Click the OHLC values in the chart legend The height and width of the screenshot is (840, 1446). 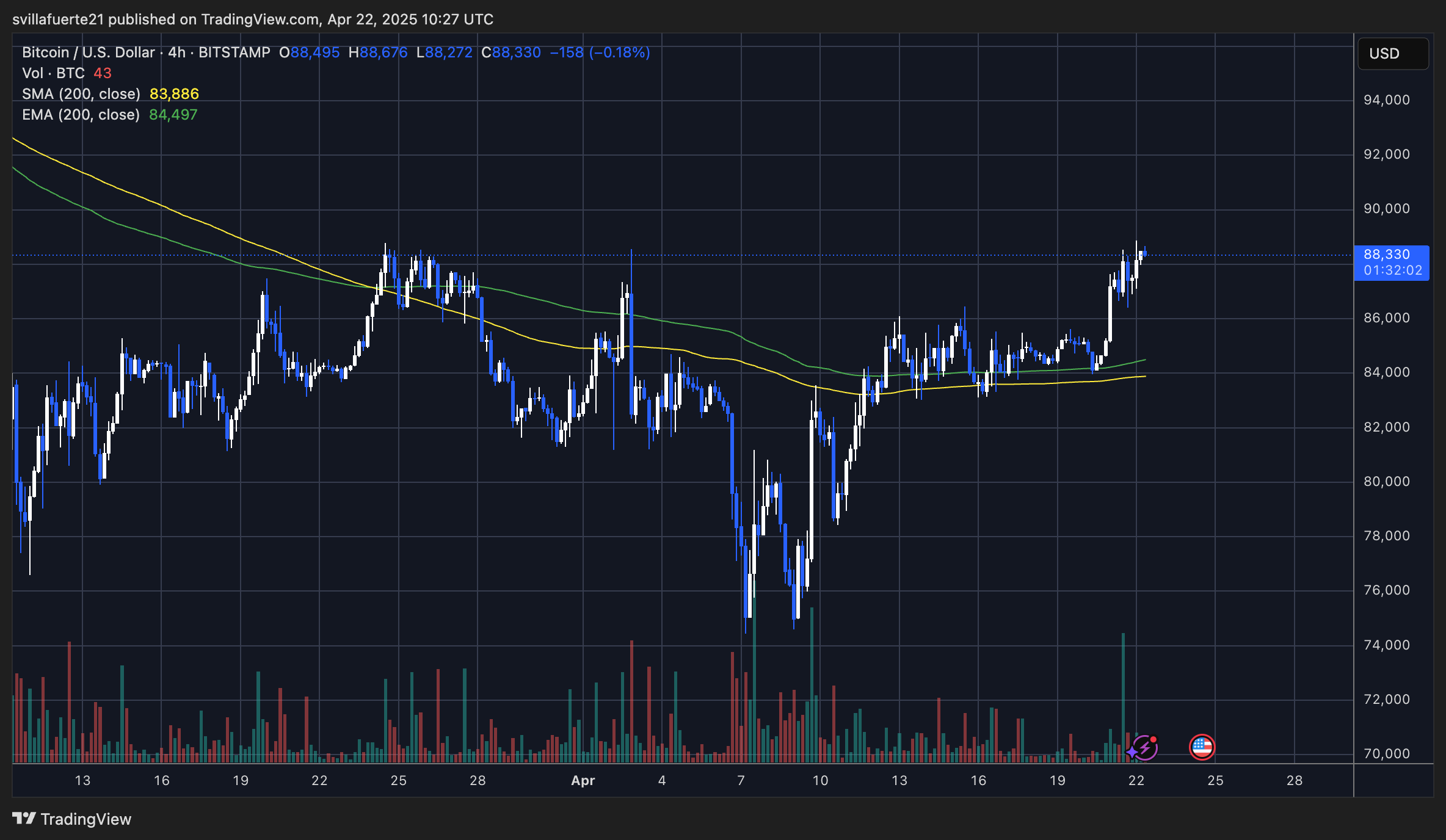coord(464,52)
